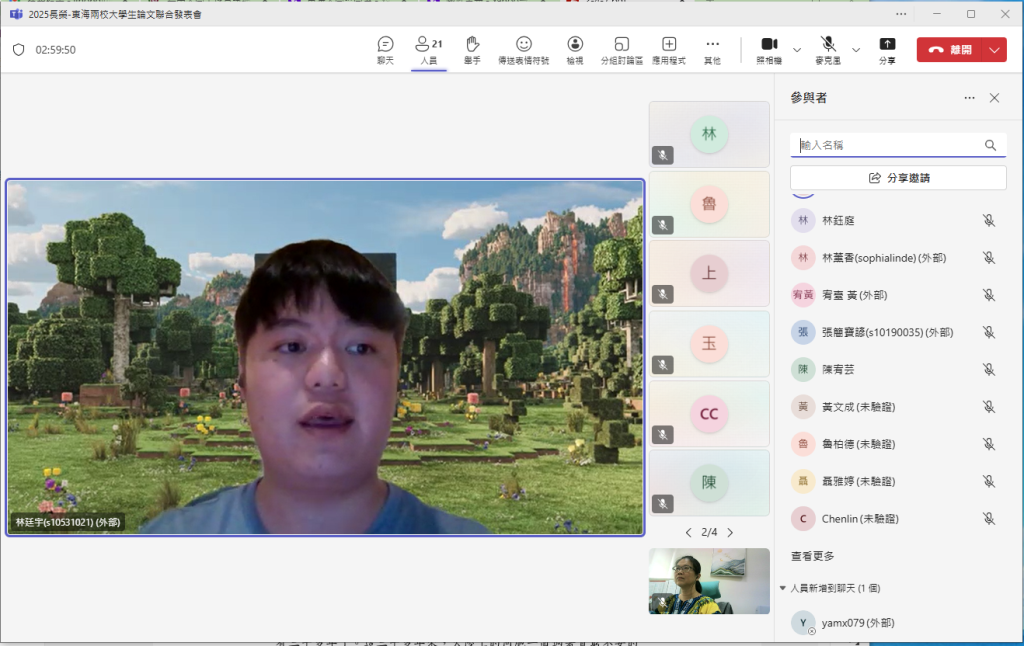Click the search magnifier icon
The image size is (1024, 646).
click(x=990, y=145)
